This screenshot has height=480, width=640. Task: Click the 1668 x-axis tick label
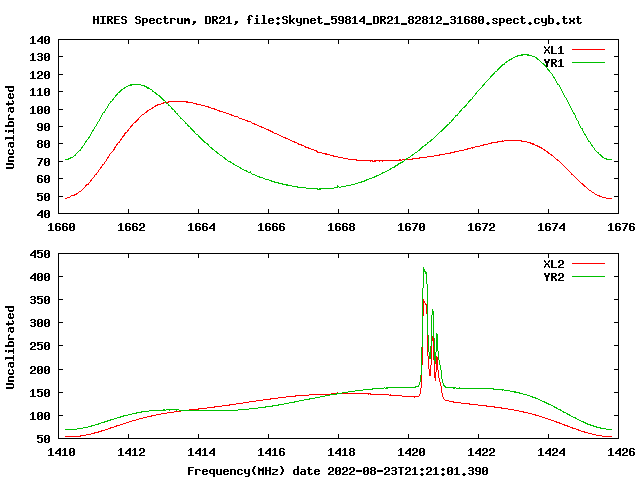point(341,227)
